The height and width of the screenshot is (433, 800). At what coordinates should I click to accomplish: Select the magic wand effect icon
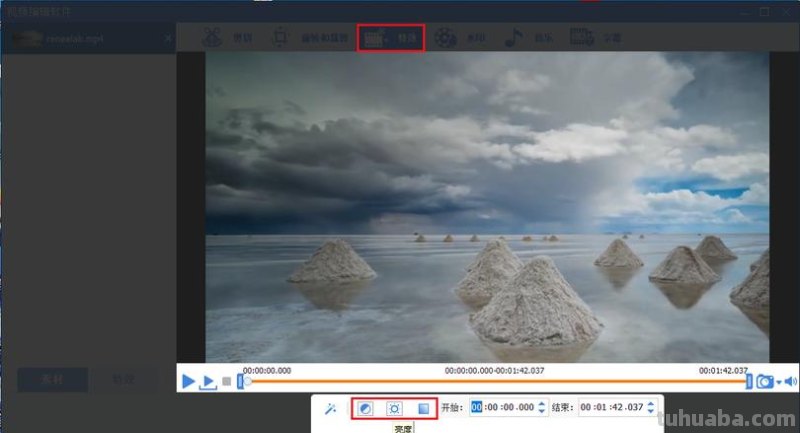331,408
